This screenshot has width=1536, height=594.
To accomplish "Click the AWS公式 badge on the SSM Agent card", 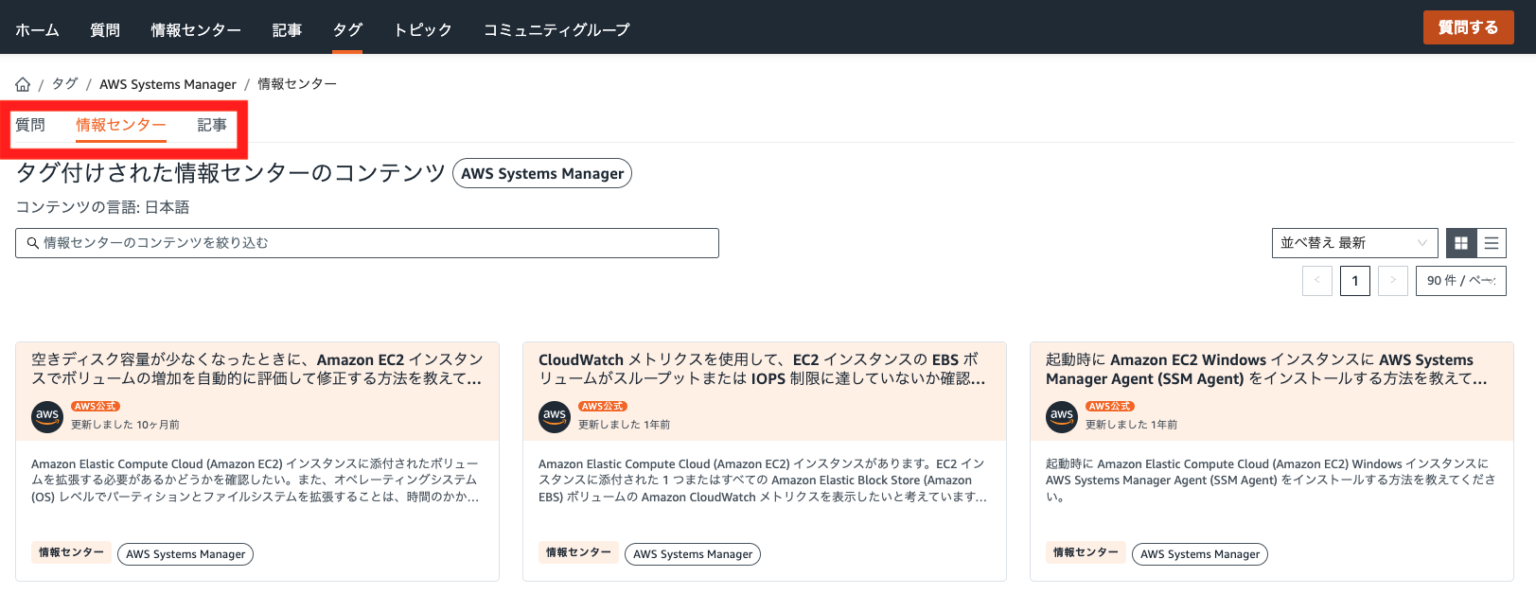I will (1108, 406).
